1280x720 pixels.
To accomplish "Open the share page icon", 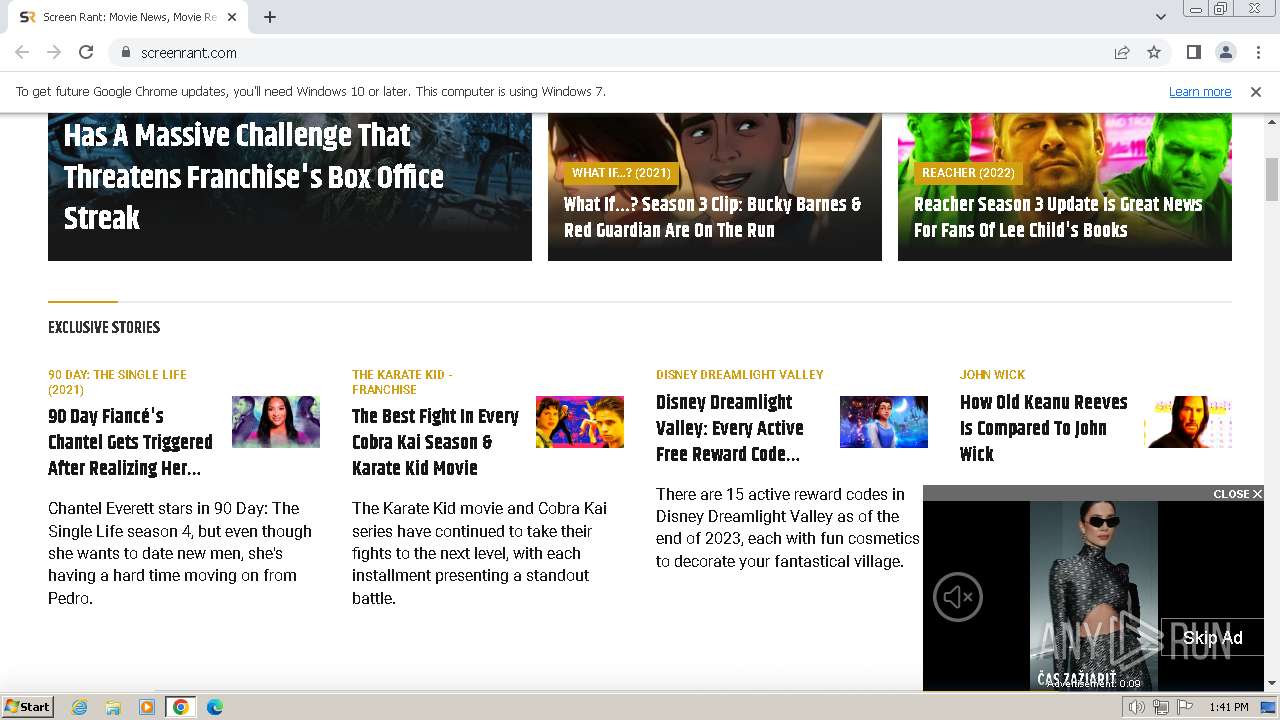I will 1122,52.
